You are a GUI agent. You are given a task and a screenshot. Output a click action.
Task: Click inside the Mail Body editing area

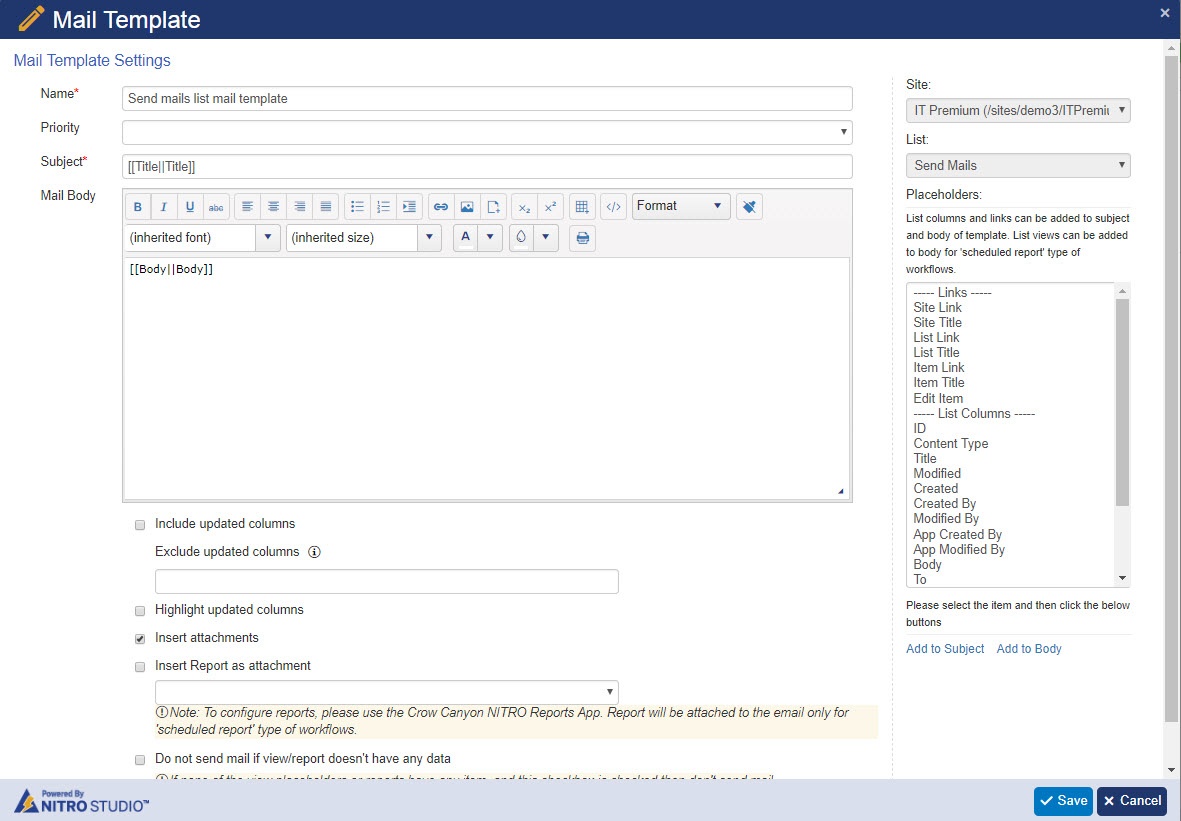(x=487, y=378)
